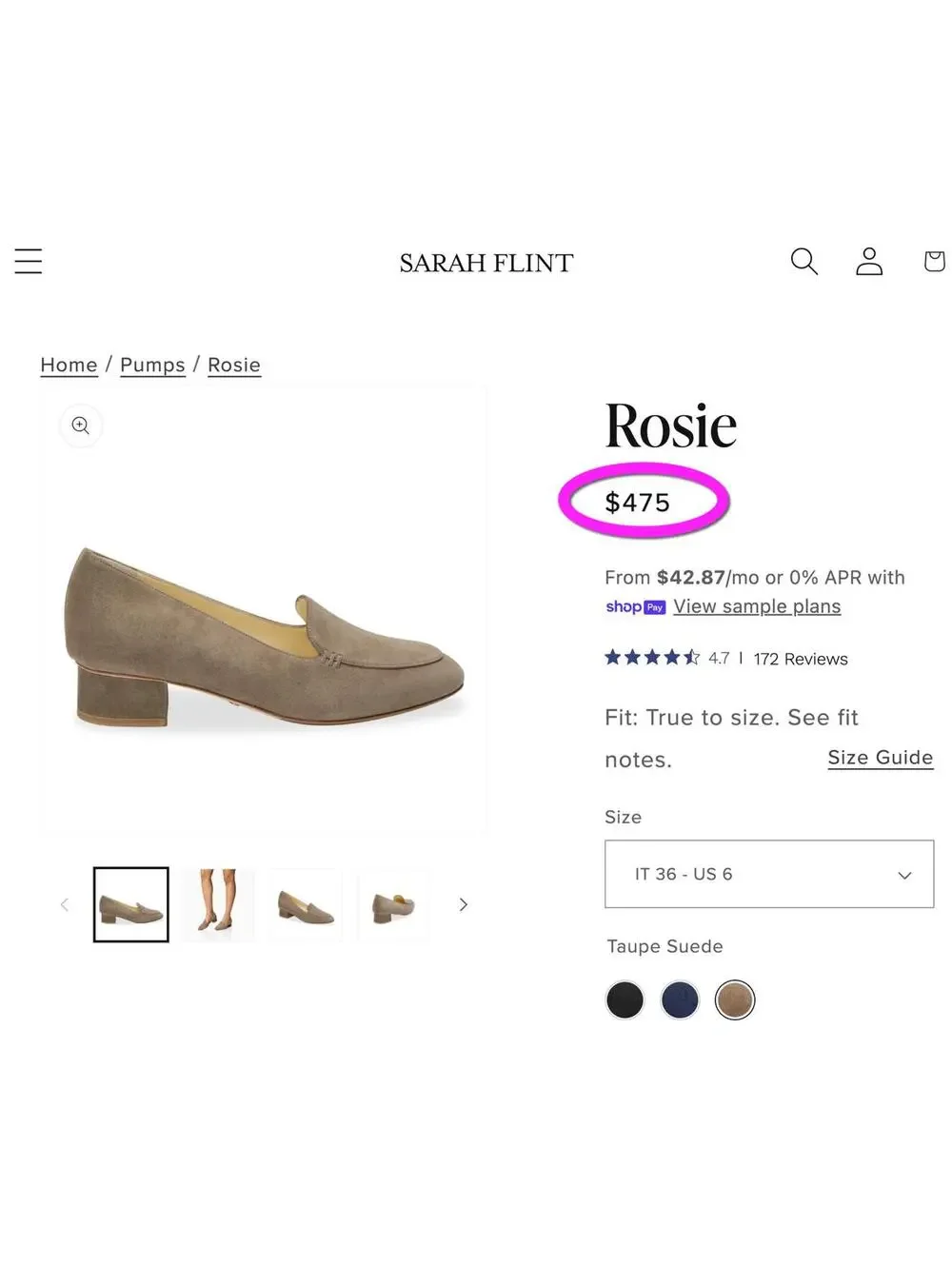
Task: Select the black color swatch
Action: tap(625, 1000)
